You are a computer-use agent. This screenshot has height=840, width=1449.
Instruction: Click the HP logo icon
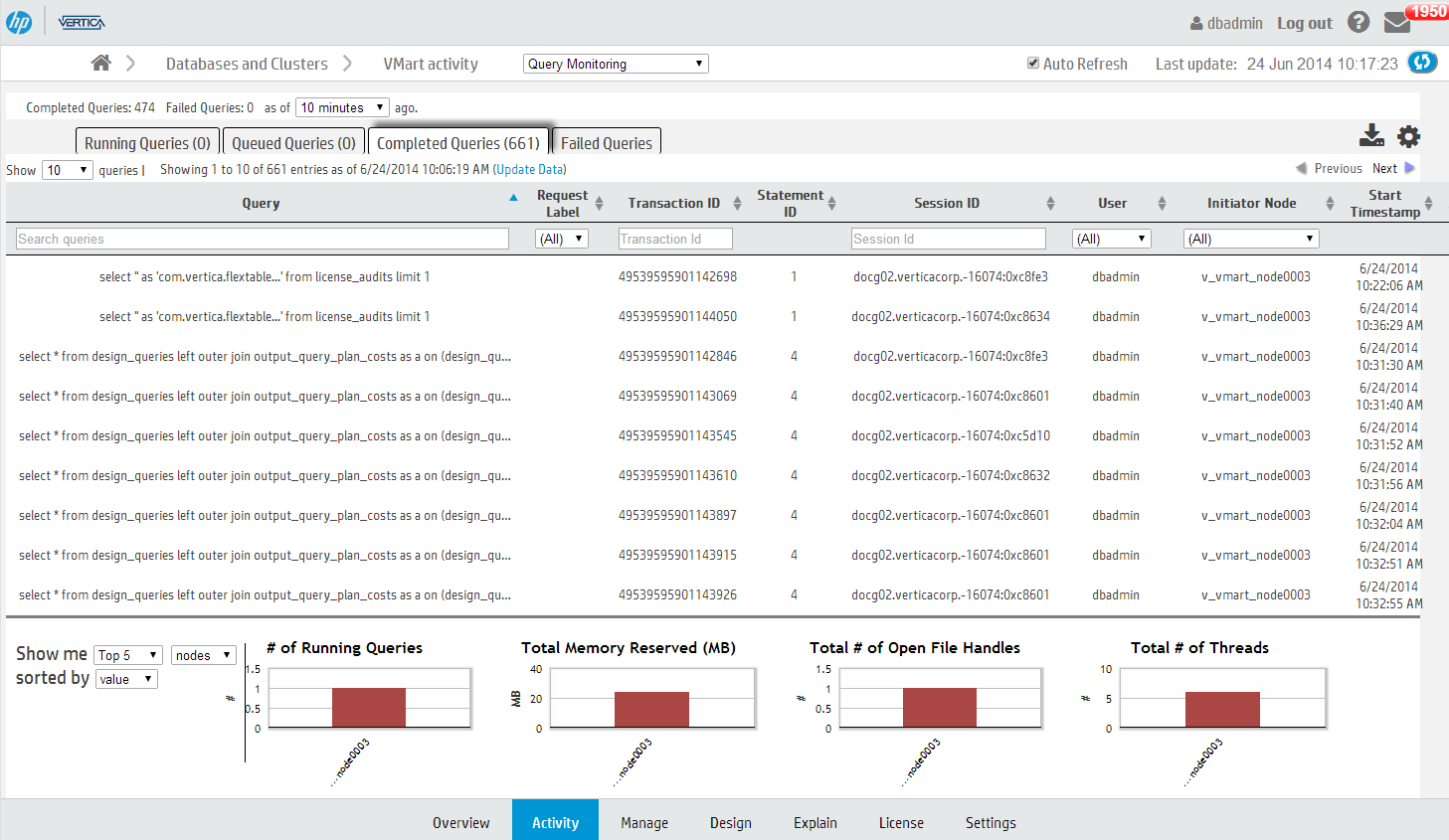coord(19,22)
